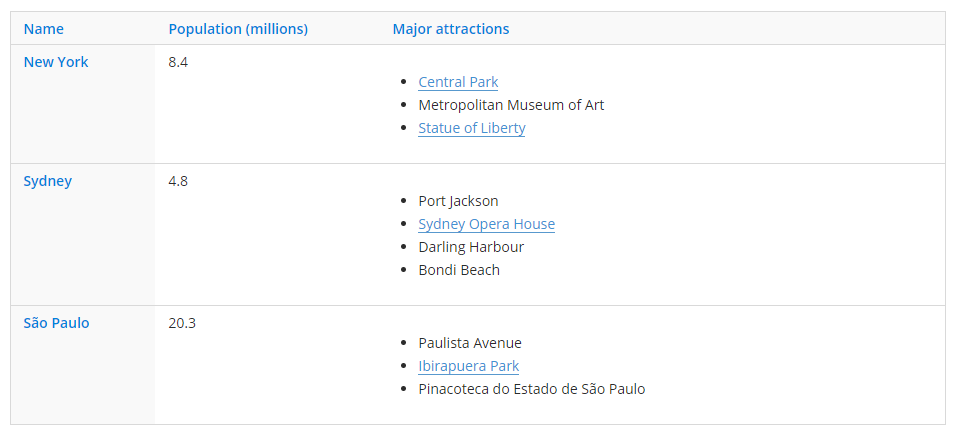Visit the Ibirapuera Park link
The width and height of the screenshot is (953, 432).
point(468,366)
